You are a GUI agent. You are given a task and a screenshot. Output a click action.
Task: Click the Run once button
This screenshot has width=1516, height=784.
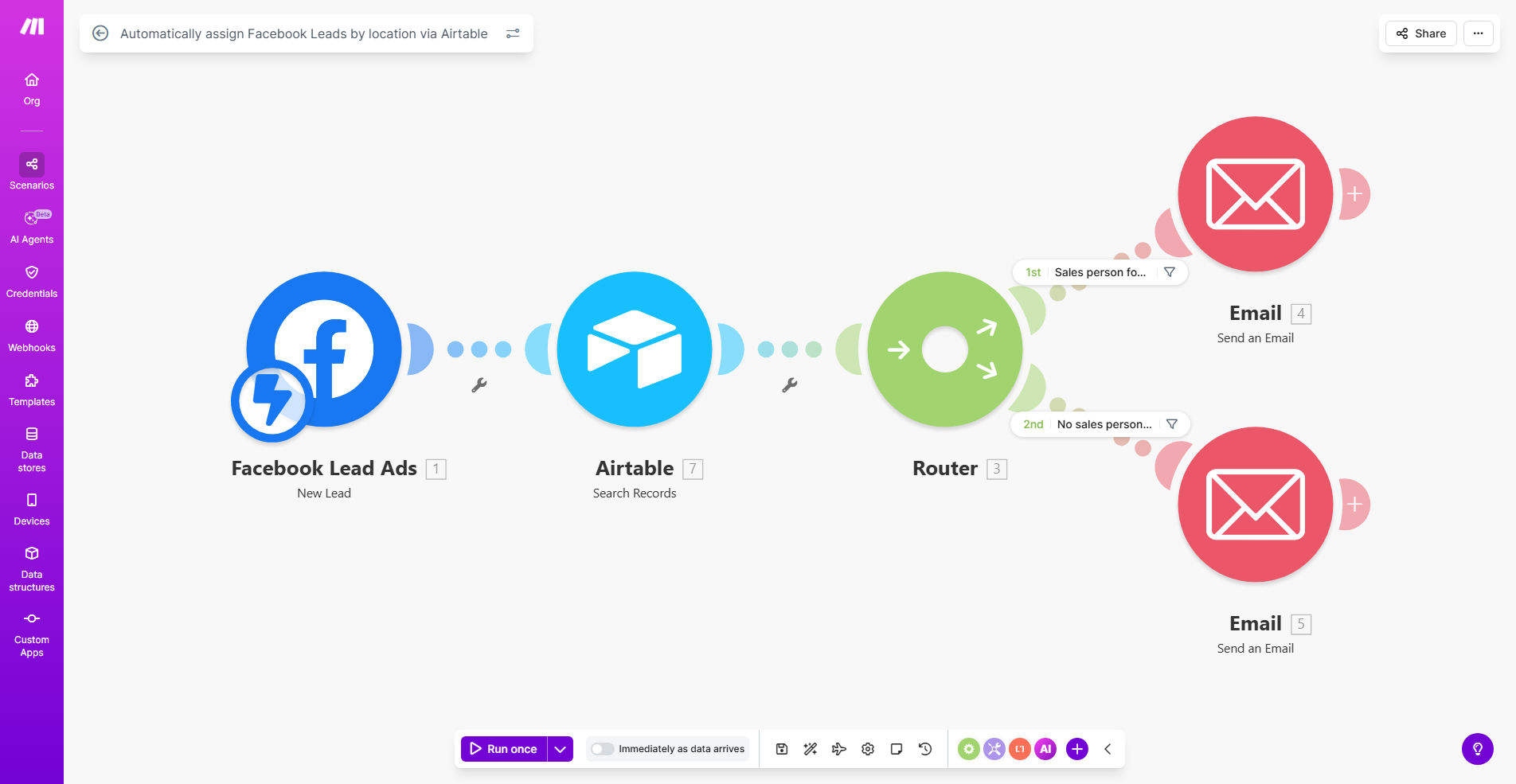(x=504, y=749)
